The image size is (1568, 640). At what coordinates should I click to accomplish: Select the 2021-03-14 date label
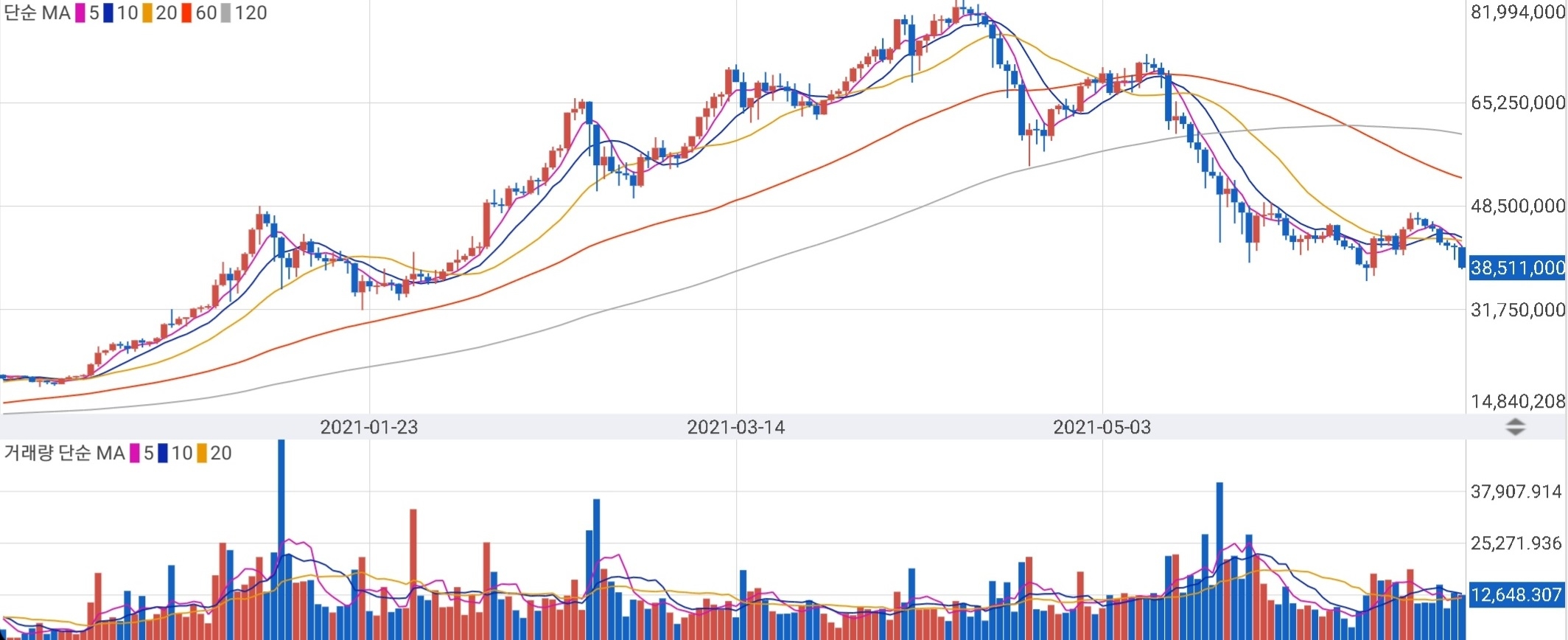(x=735, y=427)
